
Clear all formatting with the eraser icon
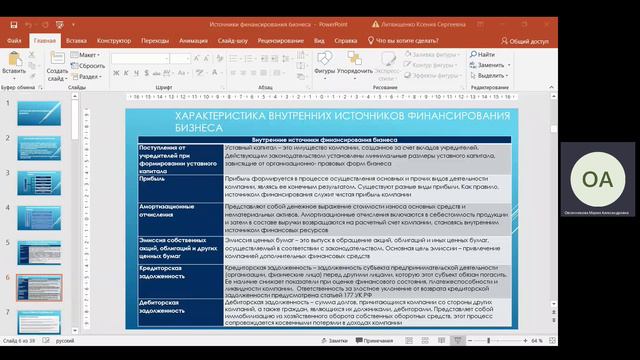(220, 59)
